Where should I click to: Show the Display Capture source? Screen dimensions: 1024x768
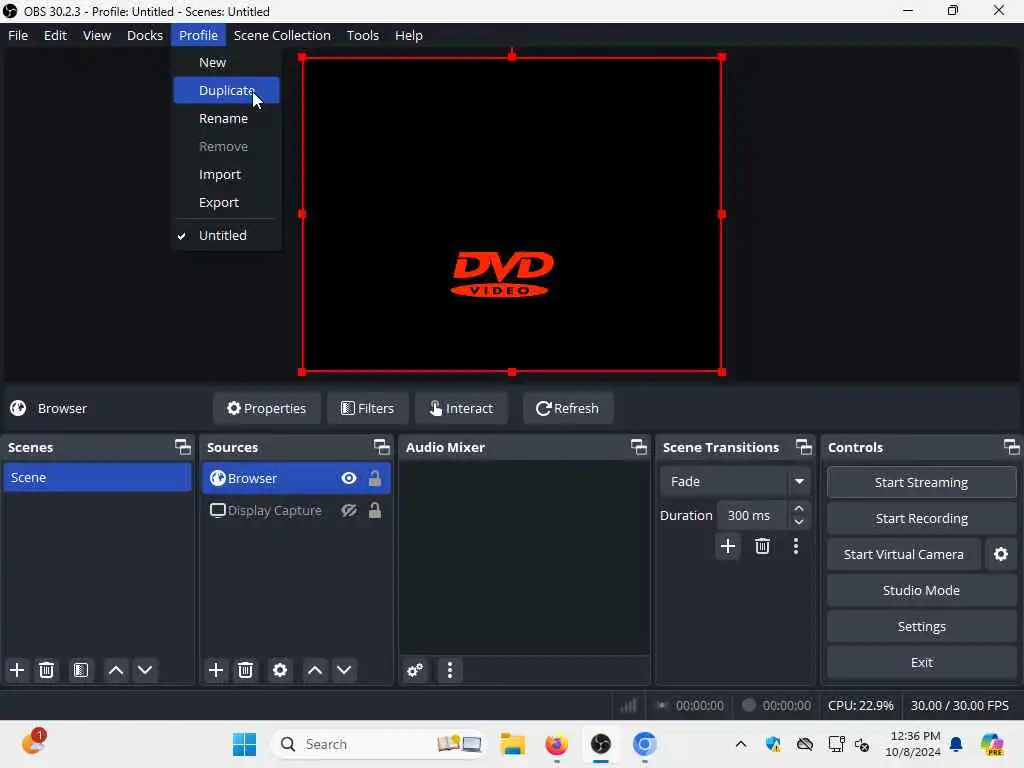pyautogui.click(x=349, y=511)
